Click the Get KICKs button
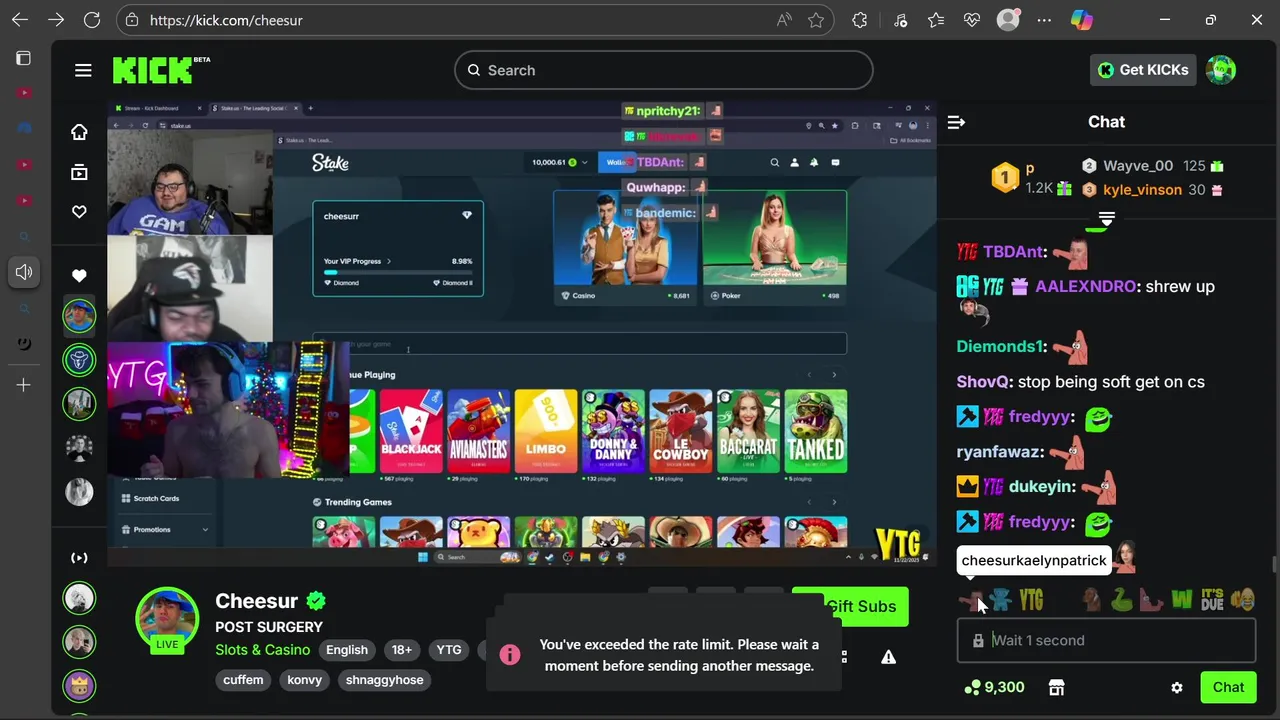 click(1144, 70)
